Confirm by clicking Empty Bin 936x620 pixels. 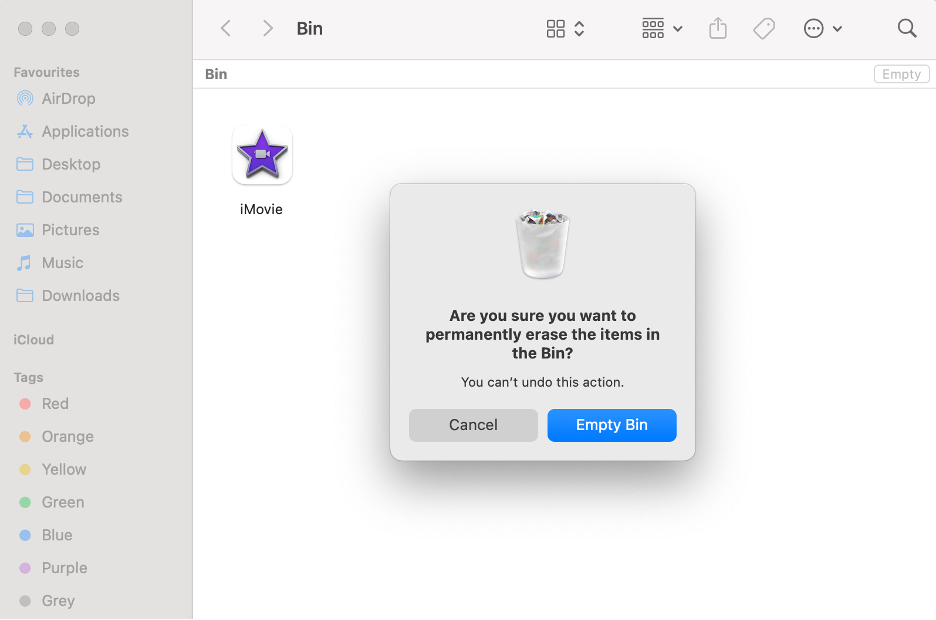pos(611,425)
